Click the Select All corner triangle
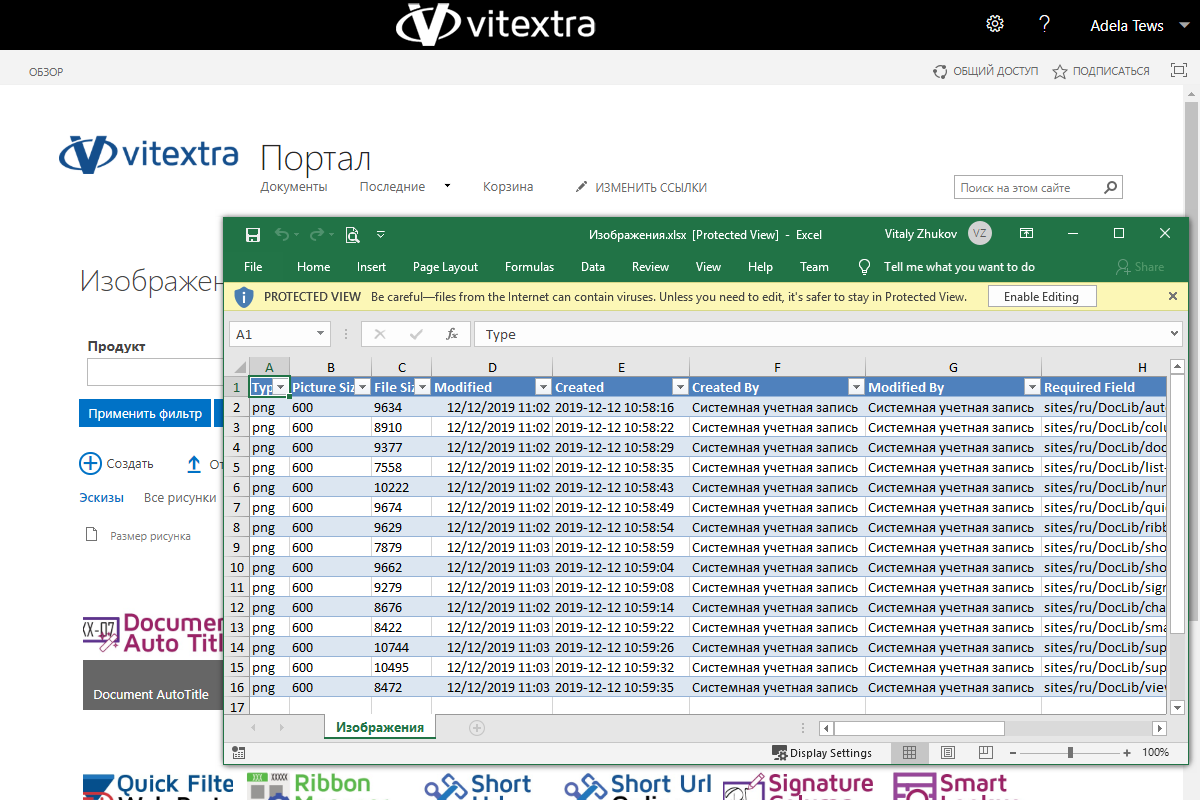 [239, 367]
